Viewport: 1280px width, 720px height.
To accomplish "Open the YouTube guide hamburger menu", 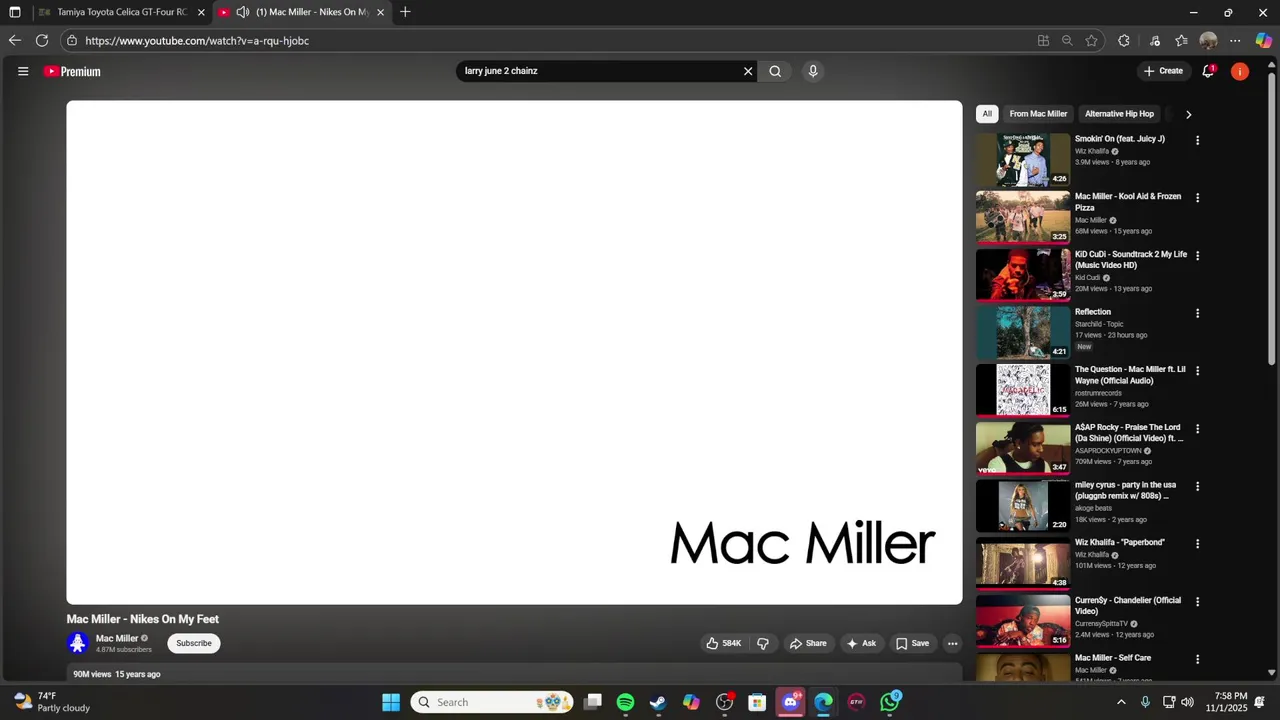I will (23, 71).
